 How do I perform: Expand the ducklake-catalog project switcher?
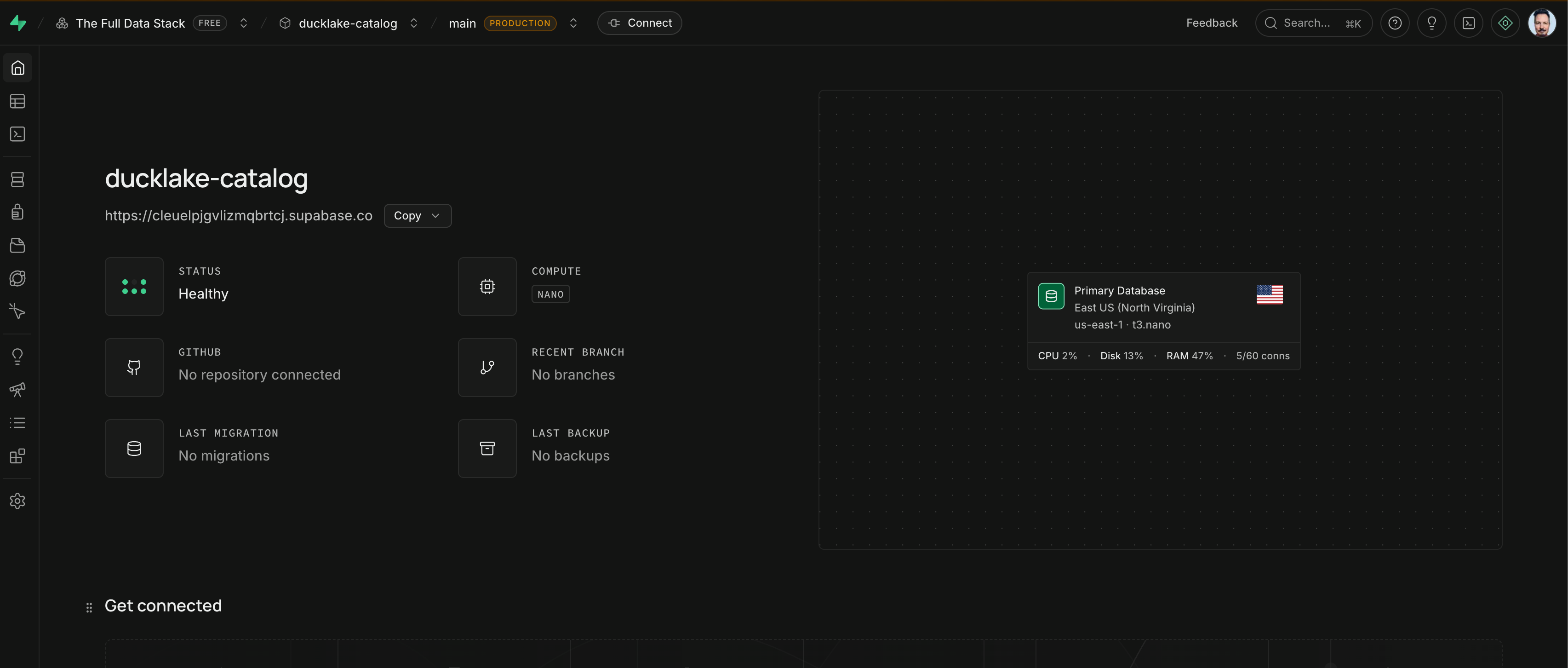tap(414, 23)
